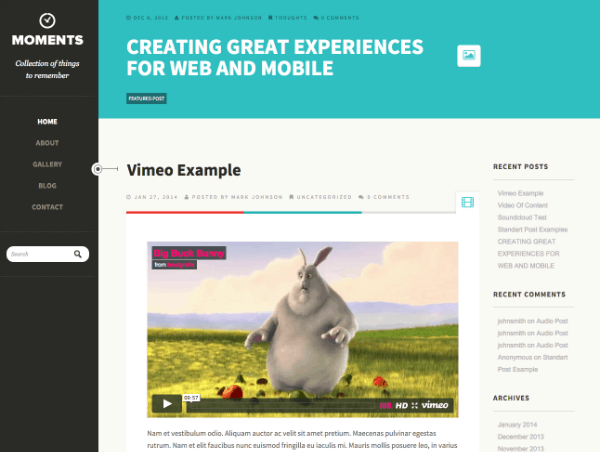Image resolution: width=600 pixels, height=452 pixels.
Task: Click the image post-format icon in the banner
Action: point(469,56)
